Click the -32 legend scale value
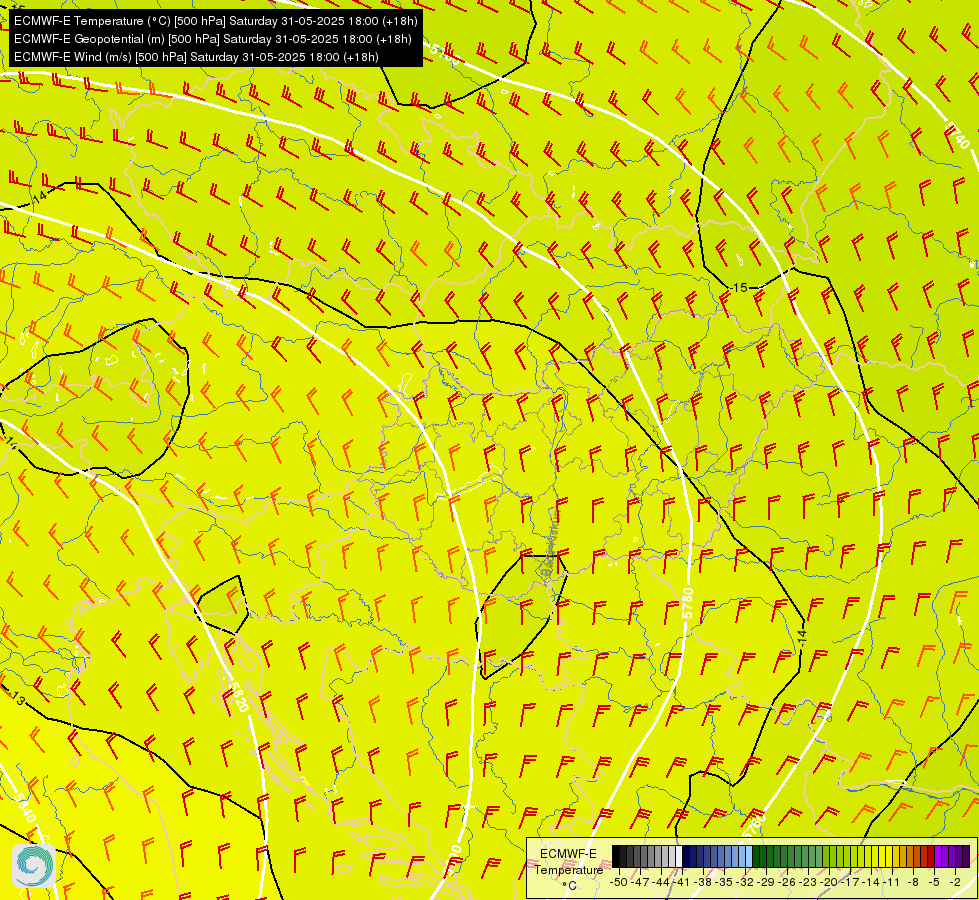Viewport: 979px width, 900px height. [745, 883]
